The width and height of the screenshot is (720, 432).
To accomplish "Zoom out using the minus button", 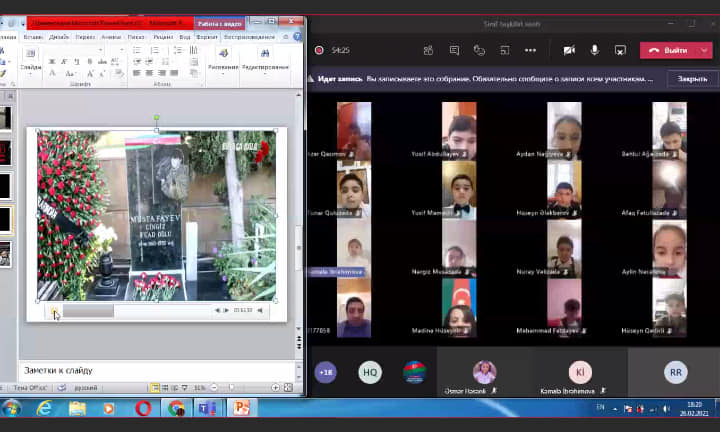I will point(214,387).
